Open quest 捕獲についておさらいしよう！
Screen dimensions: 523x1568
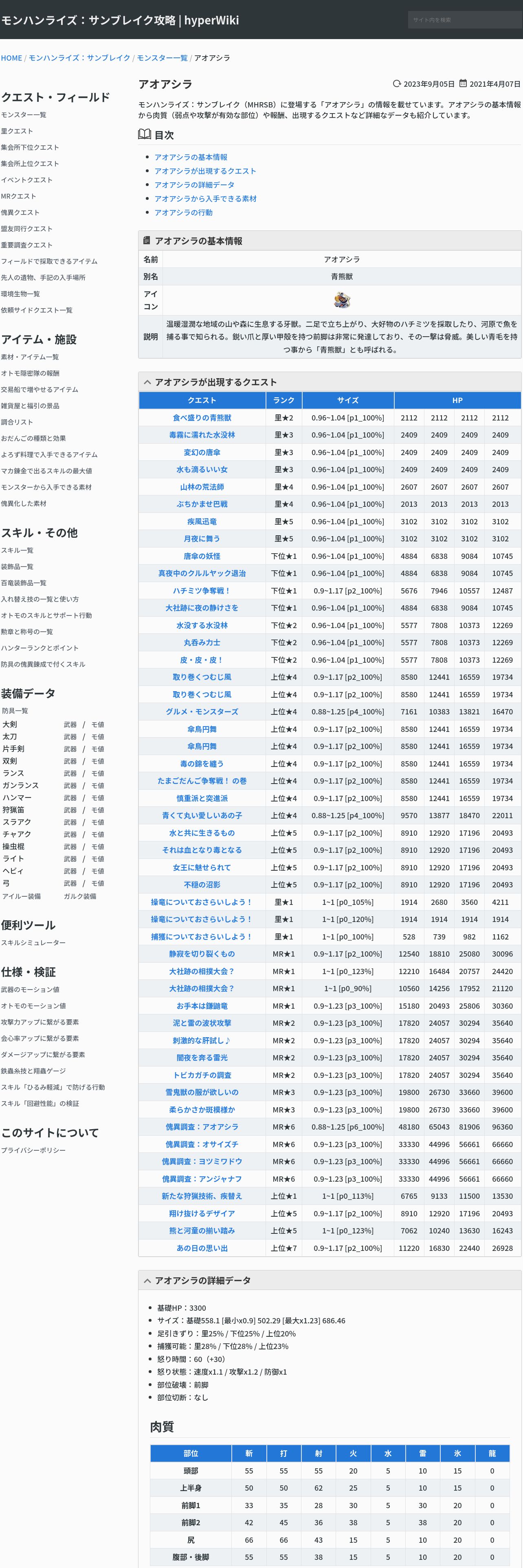pos(202,937)
